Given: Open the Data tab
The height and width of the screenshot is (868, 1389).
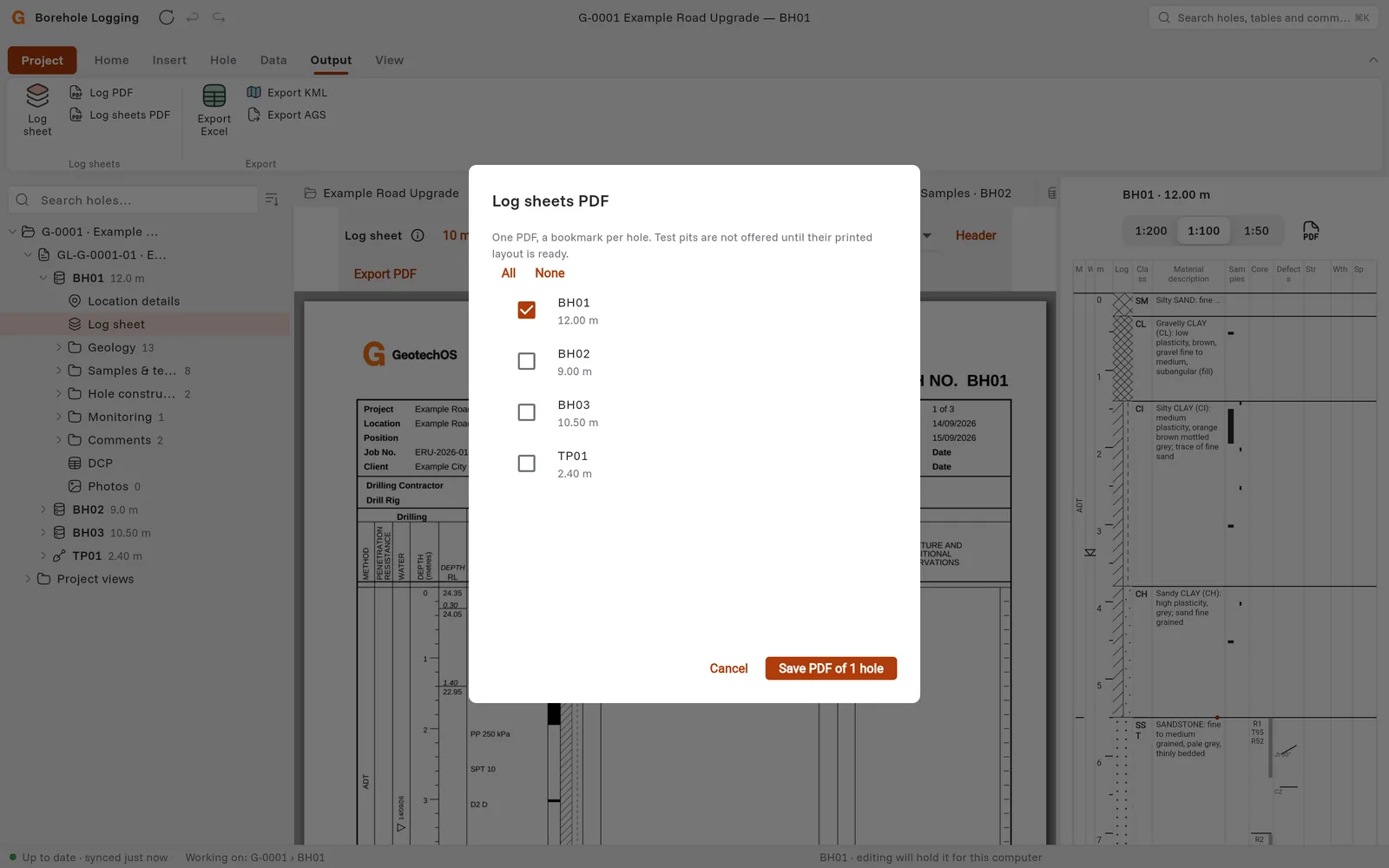Looking at the screenshot, I should point(273,60).
